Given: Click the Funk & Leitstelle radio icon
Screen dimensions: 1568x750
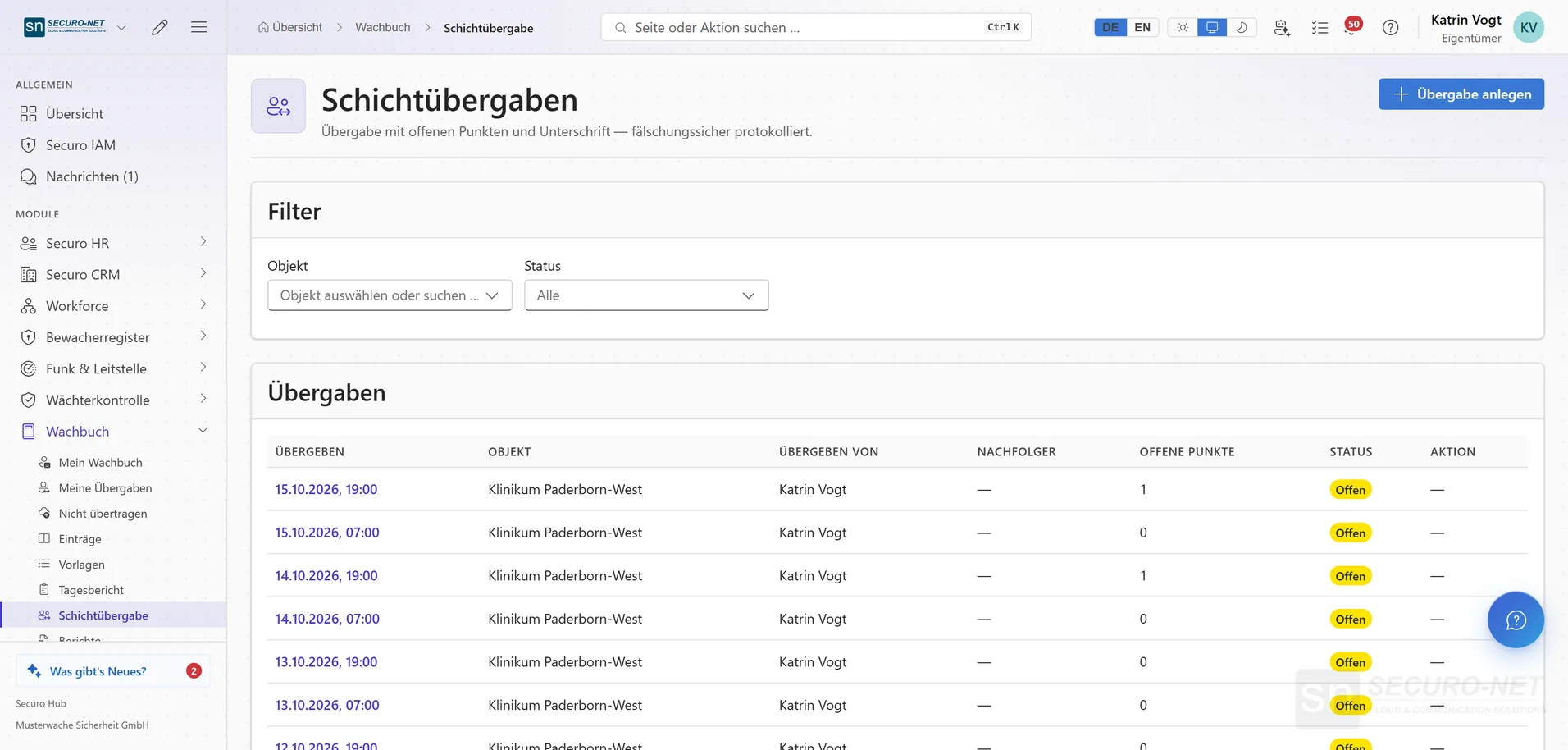Looking at the screenshot, I should 29,368.
